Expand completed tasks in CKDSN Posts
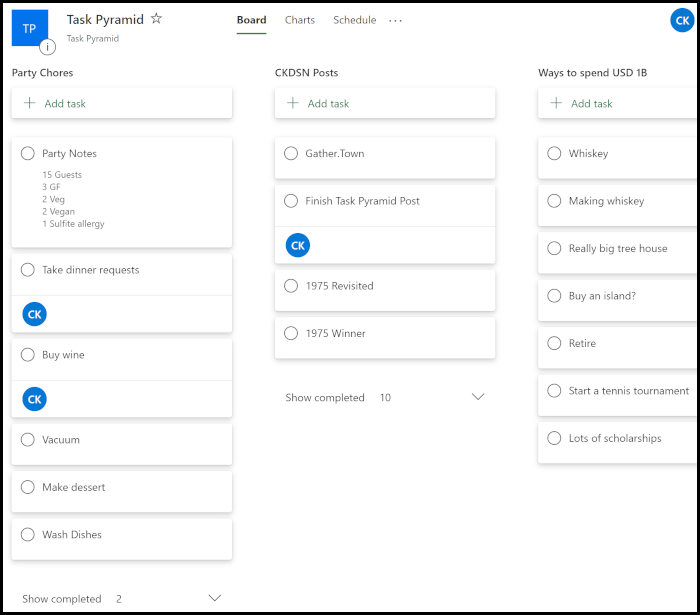The height and width of the screenshot is (615, 700). [x=477, y=397]
